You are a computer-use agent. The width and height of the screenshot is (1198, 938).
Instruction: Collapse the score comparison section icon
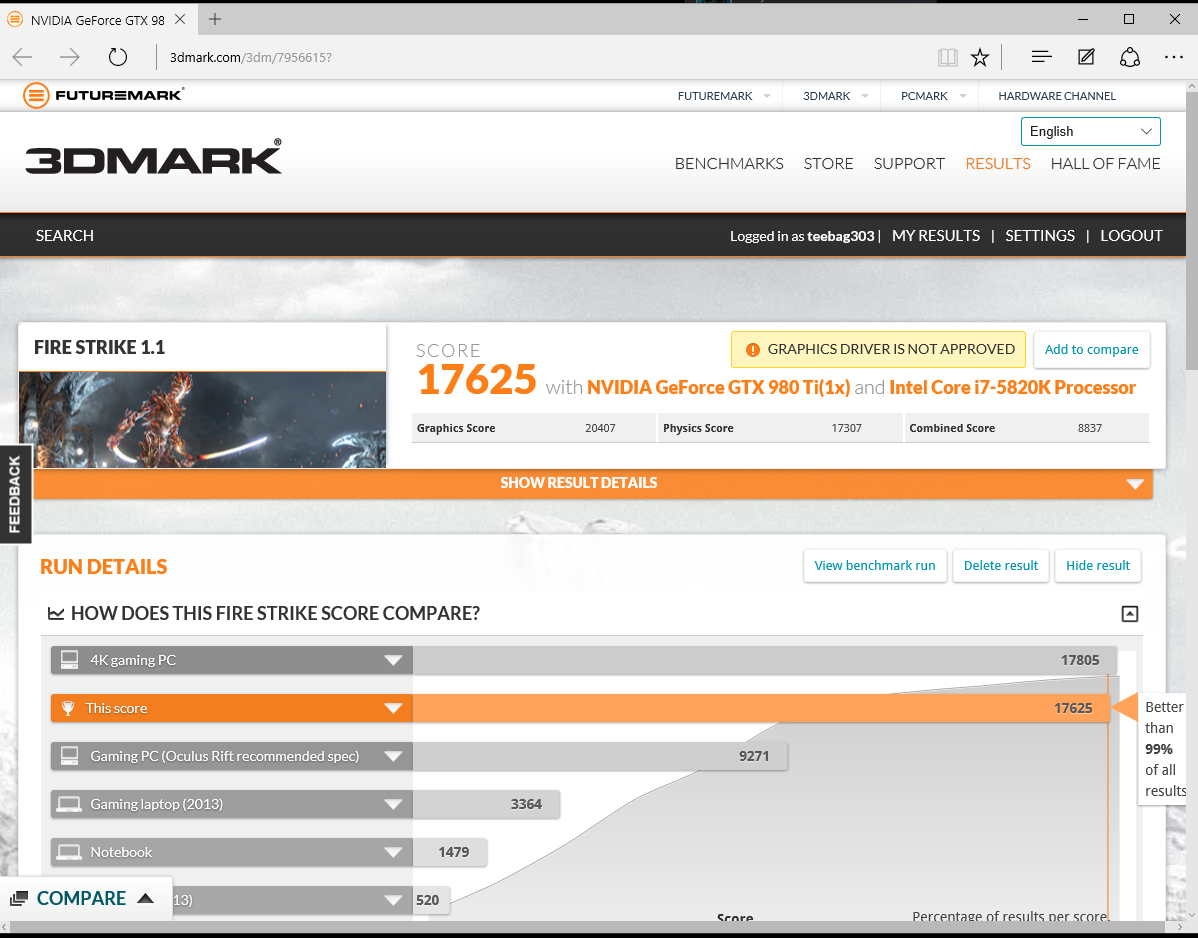pos(1129,613)
